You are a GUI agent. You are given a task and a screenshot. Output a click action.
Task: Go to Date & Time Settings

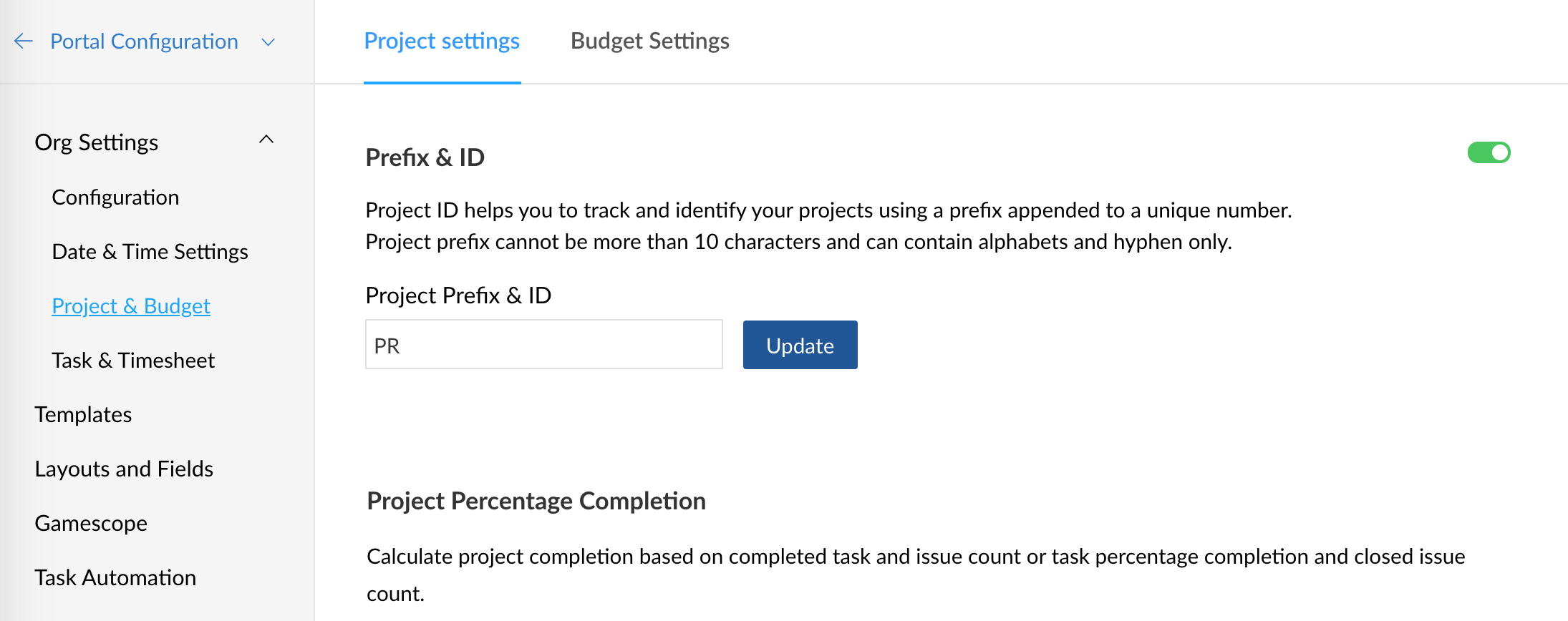point(150,252)
